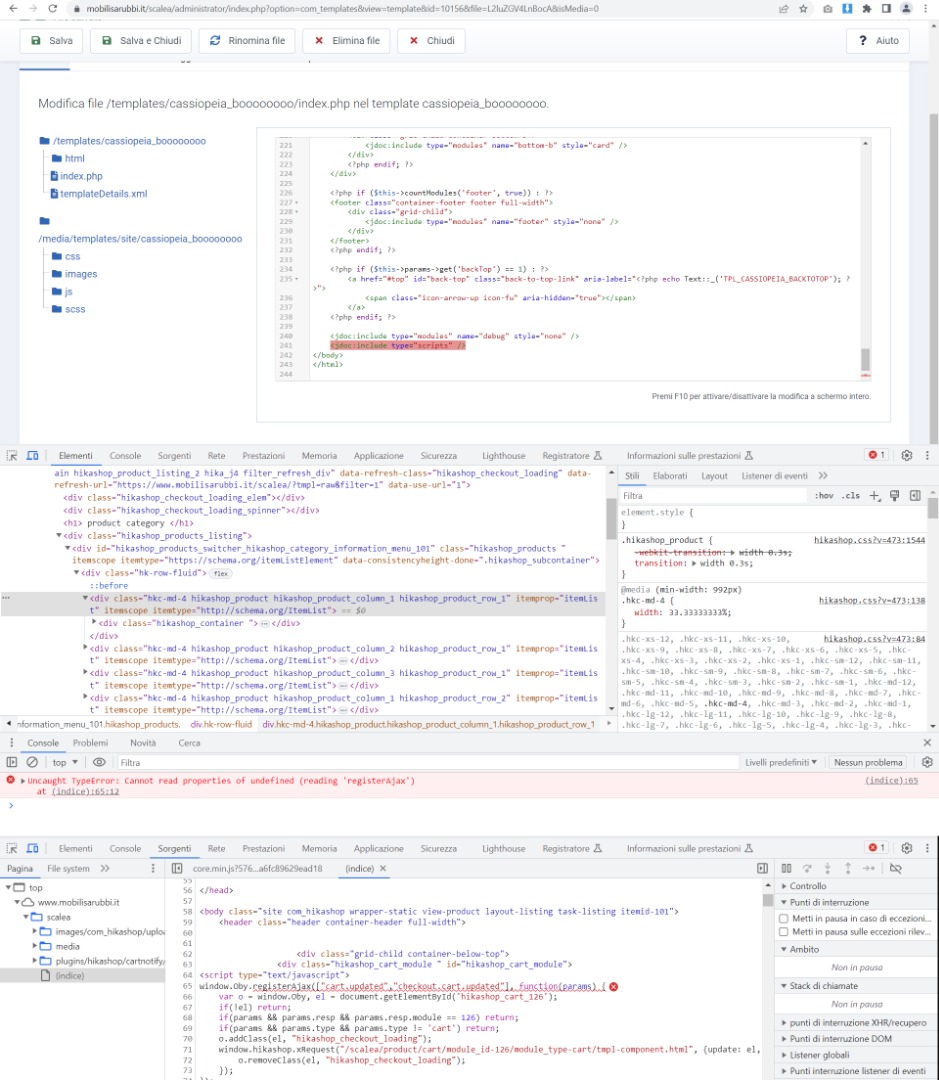Switch to the Rete tab in the Elementi view
Viewport: 939px width, 1080px height.
(x=216, y=455)
